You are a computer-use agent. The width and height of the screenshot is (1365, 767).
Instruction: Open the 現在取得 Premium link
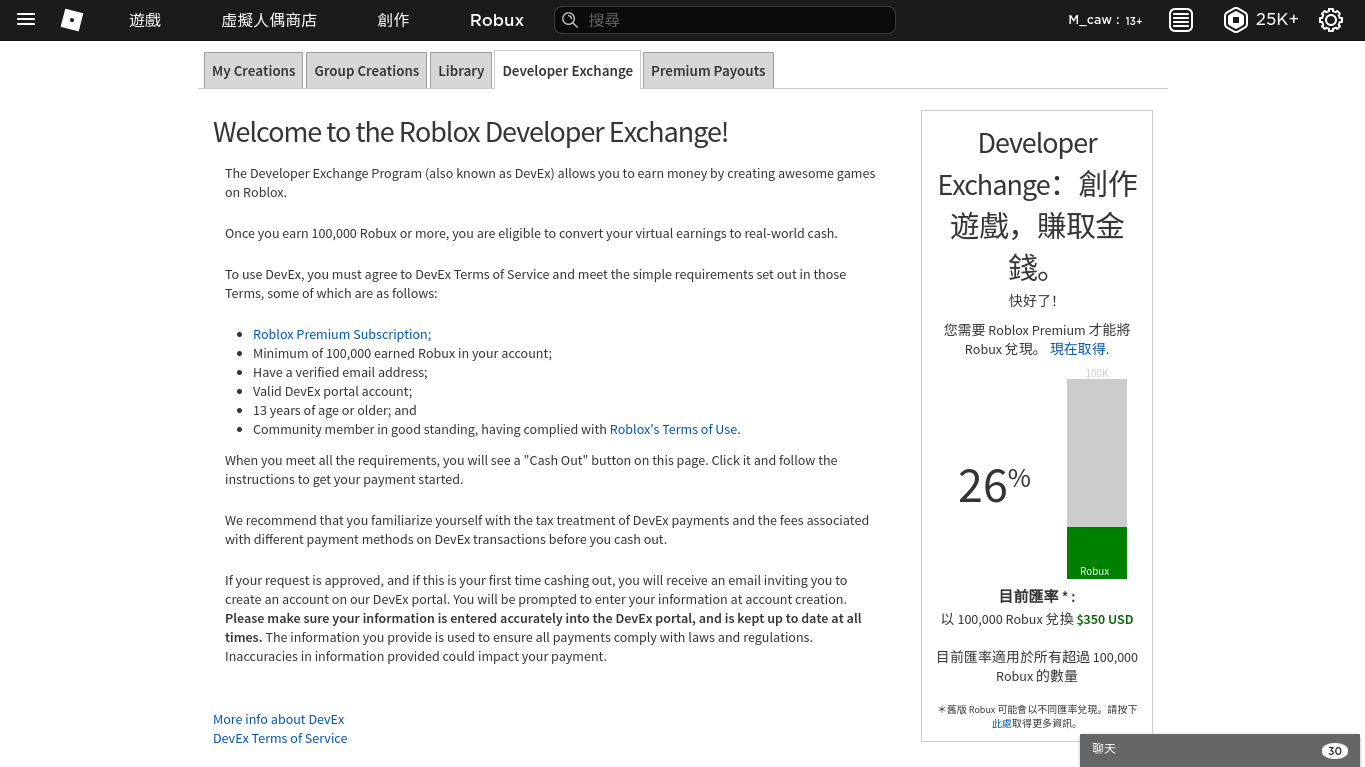pyautogui.click(x=1077, y=349)
